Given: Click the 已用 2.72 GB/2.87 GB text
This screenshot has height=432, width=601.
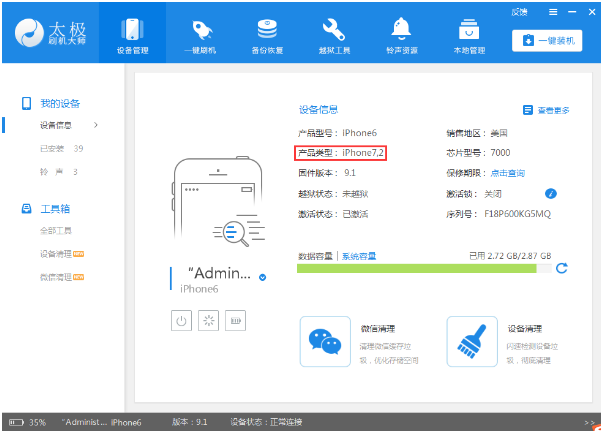Looking at the screenshot, I should pos(510,256).
